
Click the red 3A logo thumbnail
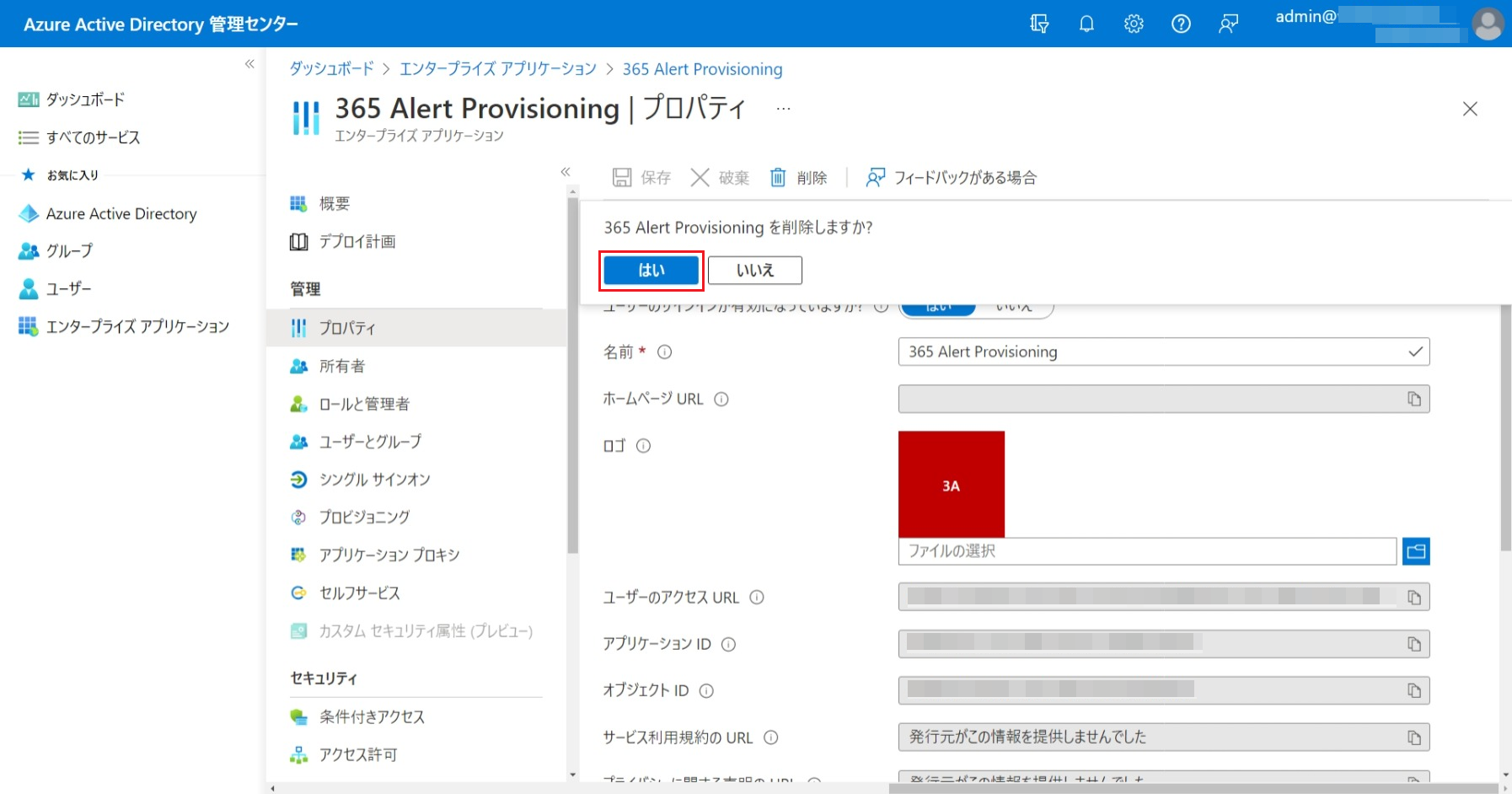click(951, 484)
